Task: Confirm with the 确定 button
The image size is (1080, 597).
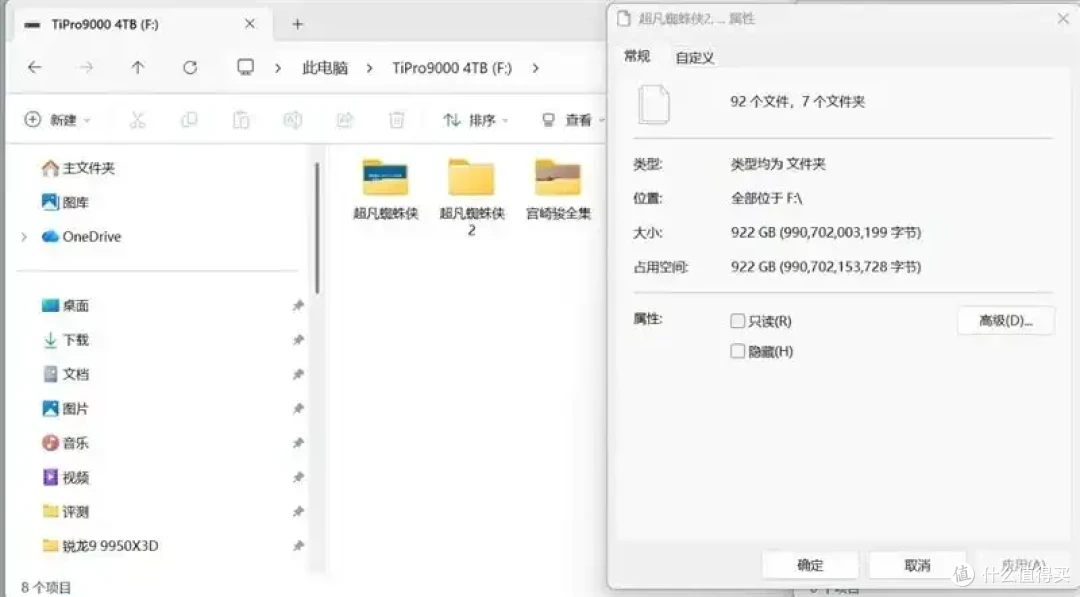Action: 810,565
